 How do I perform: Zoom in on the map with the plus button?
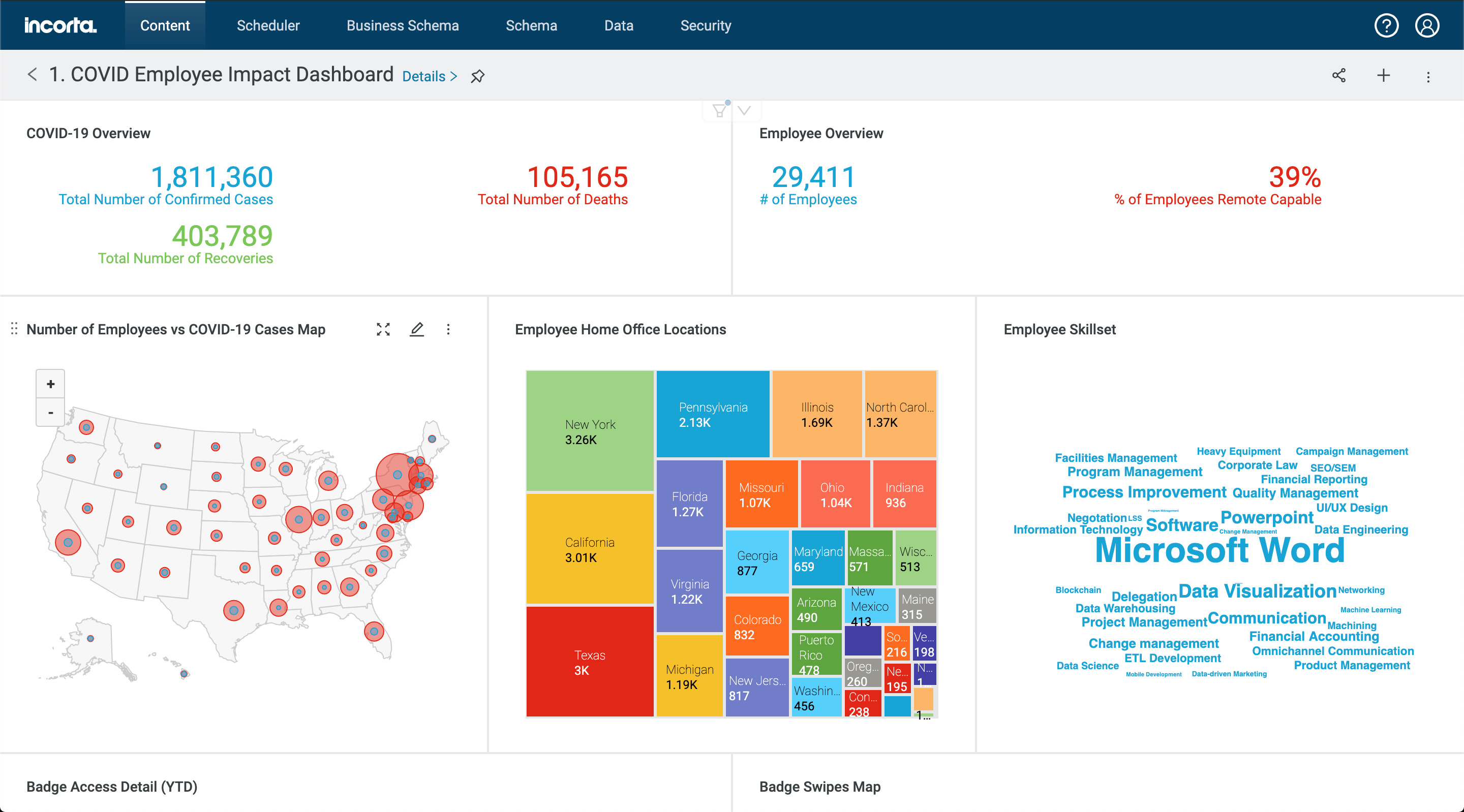tap(50, 383)
